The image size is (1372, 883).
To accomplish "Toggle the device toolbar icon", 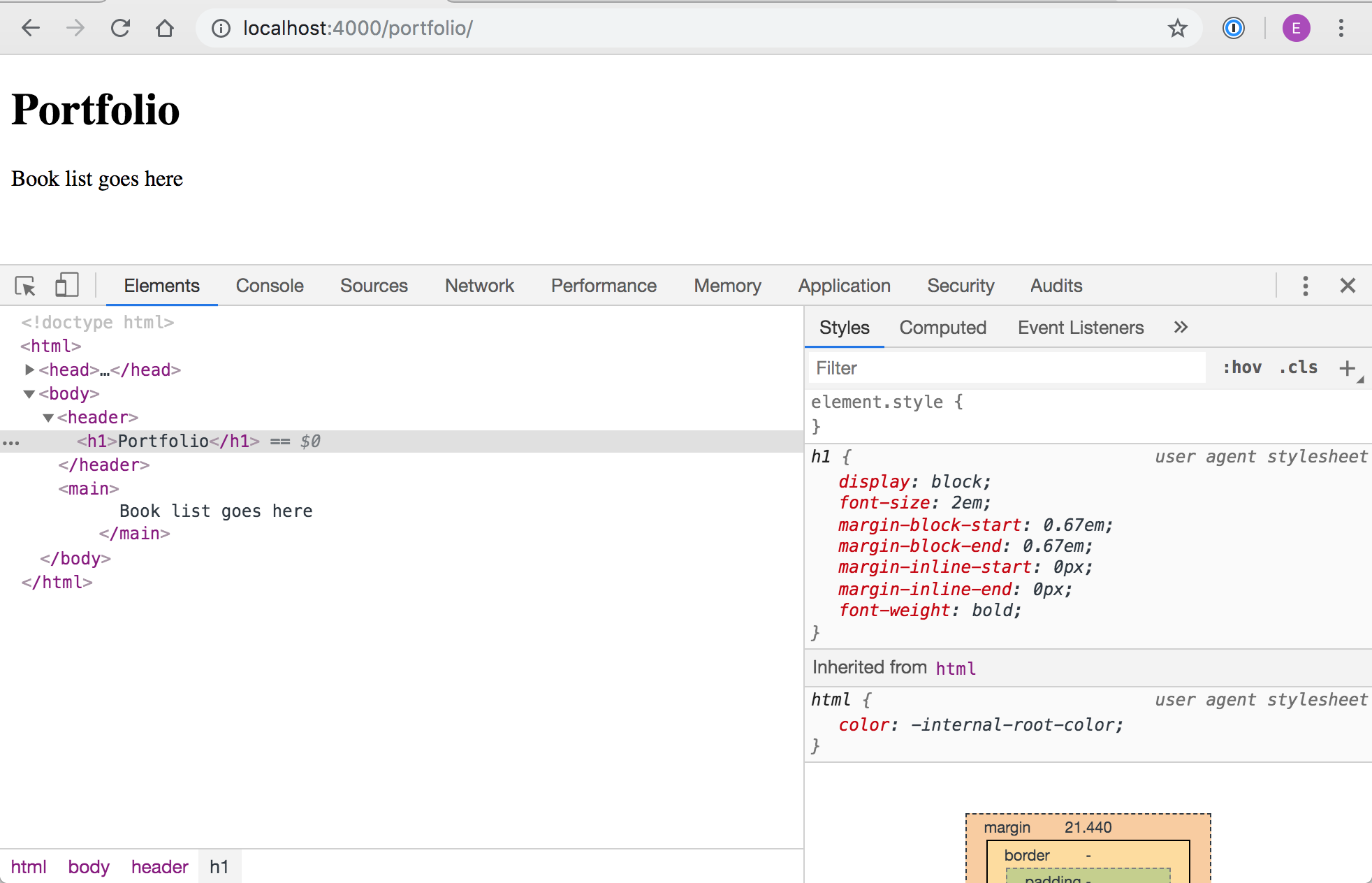I will coord(66,285).
